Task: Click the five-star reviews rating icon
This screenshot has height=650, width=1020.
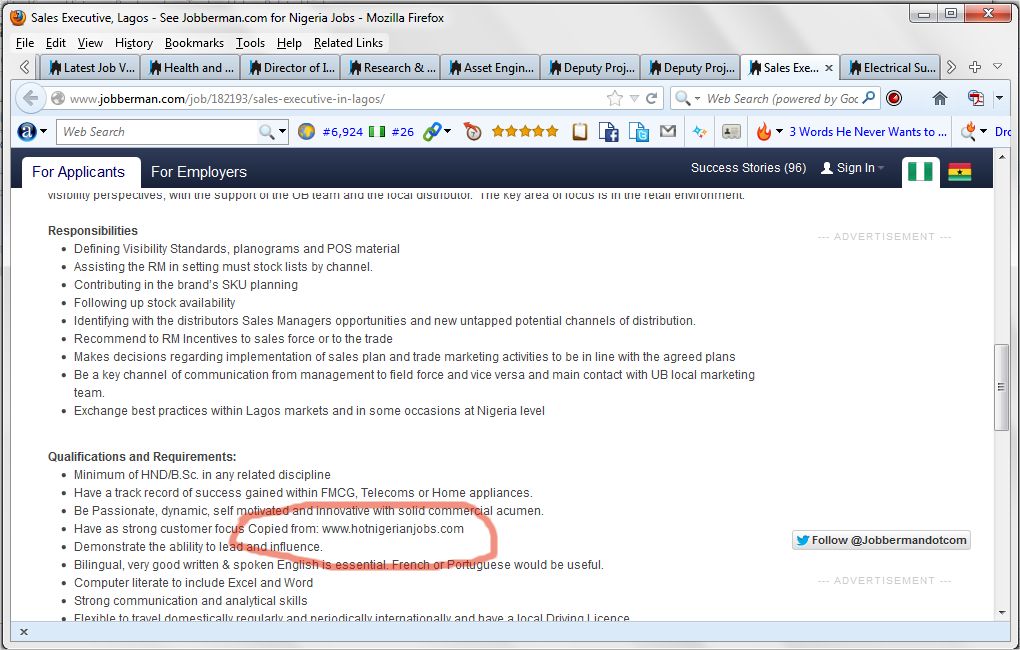Action: (525, 131)
